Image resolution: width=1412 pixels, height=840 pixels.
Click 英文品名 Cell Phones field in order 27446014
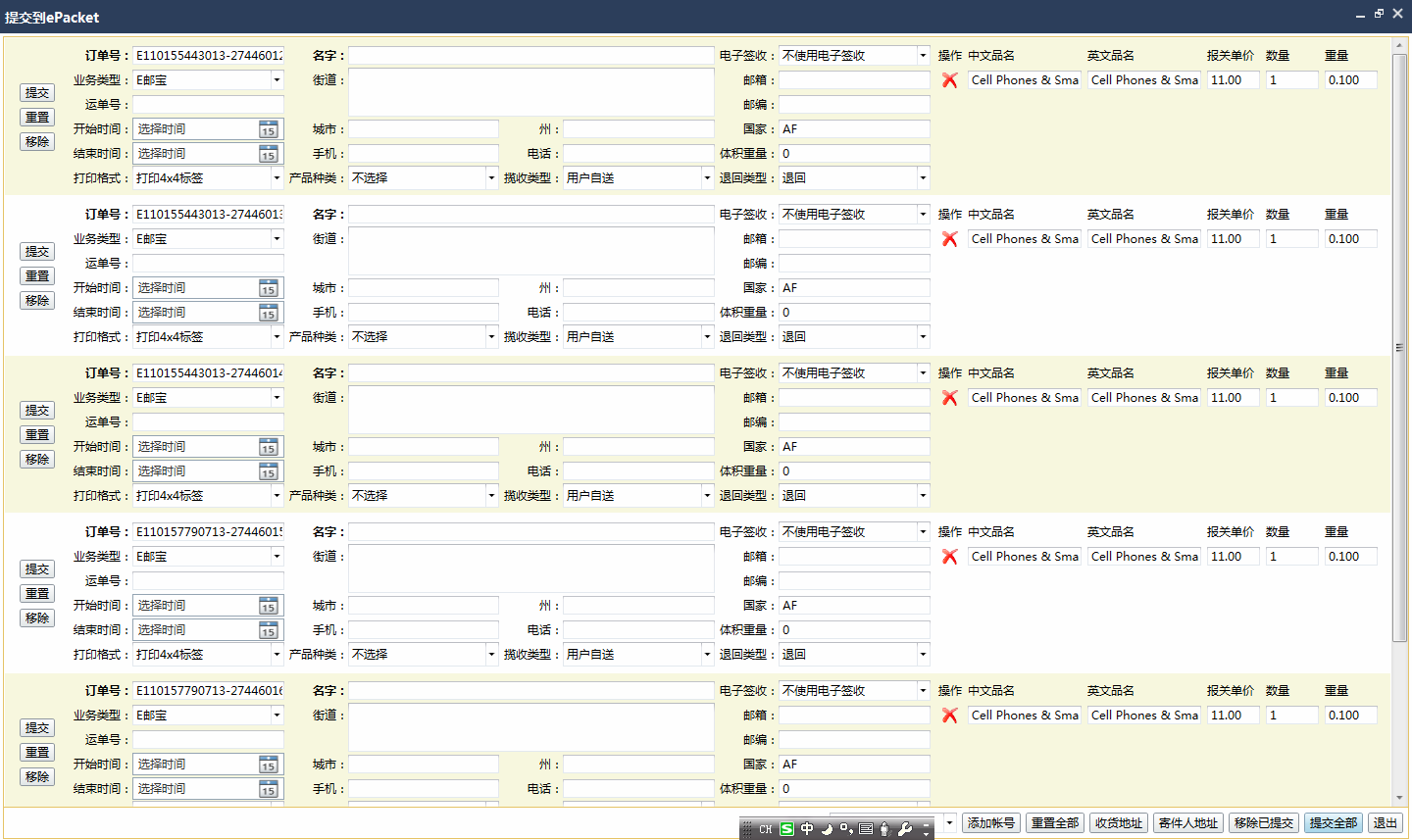pos(1144,398)
